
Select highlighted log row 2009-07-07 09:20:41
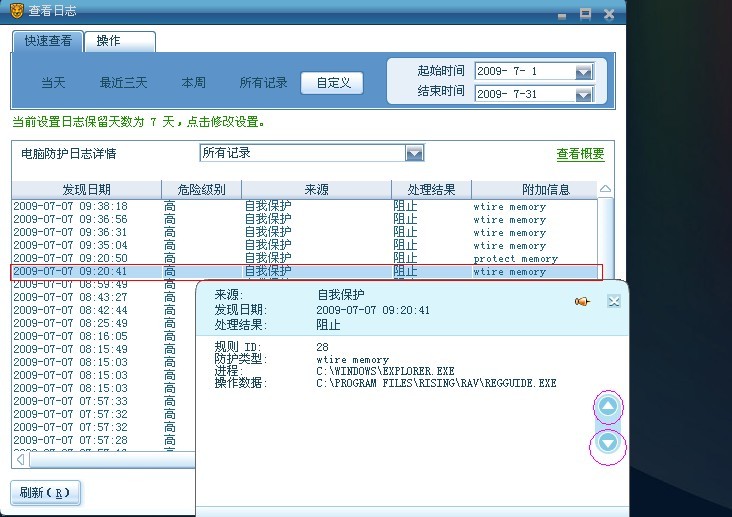[306, 272]
